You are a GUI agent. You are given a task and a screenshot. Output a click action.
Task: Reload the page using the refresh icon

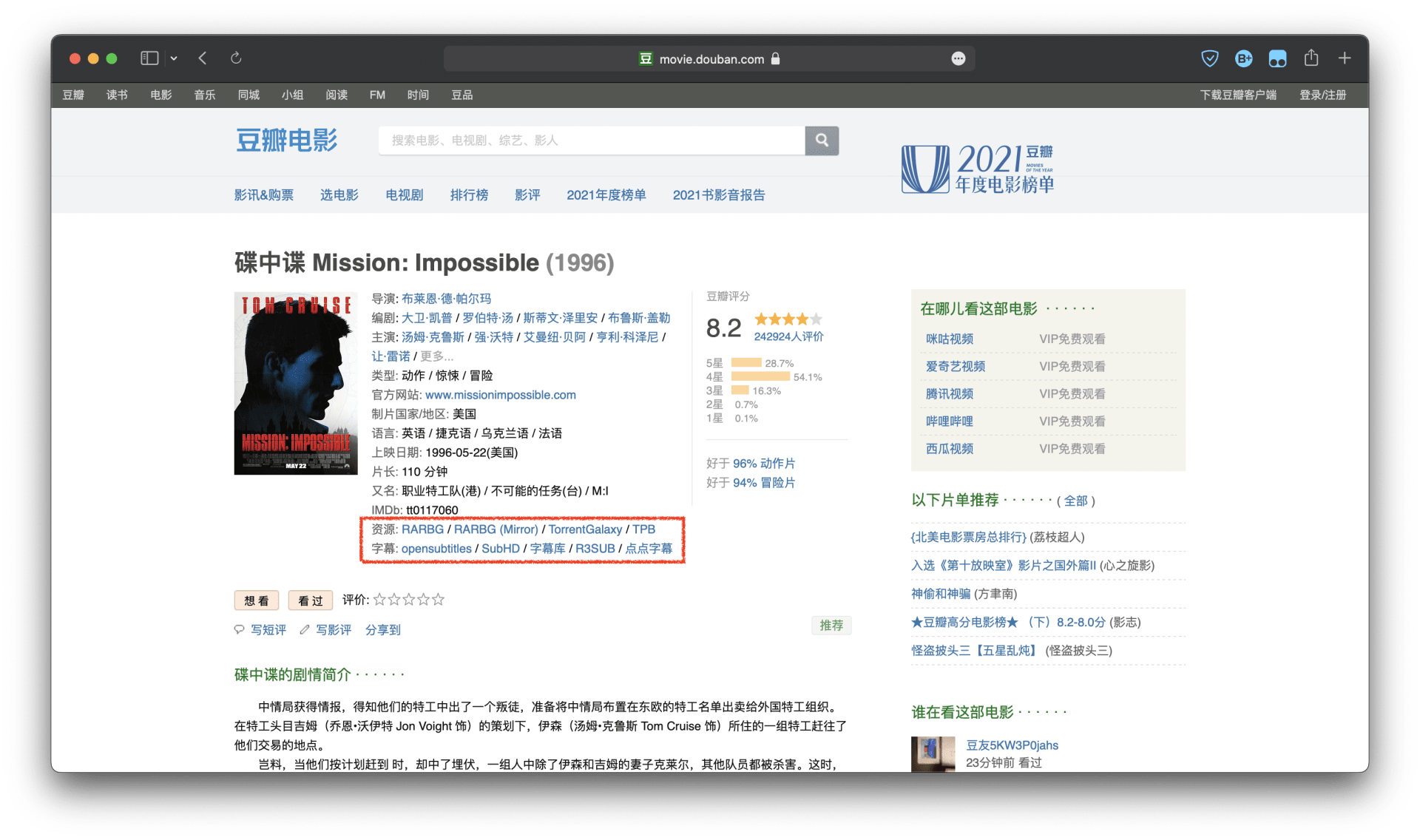click(x=236, y=58)
